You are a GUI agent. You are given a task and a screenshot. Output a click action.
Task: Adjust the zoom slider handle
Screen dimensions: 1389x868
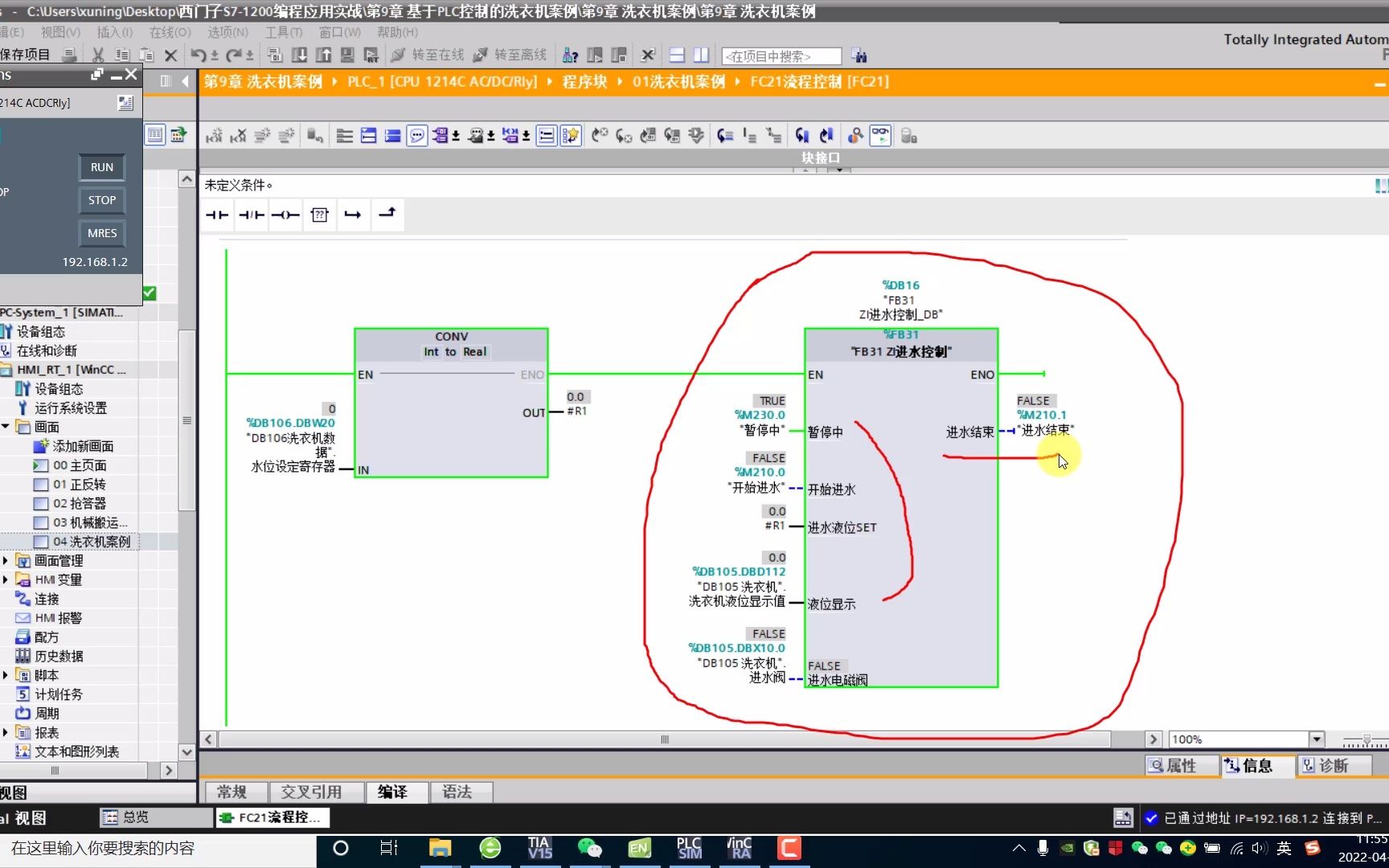pyautogui.click(x=1366, y=739)
